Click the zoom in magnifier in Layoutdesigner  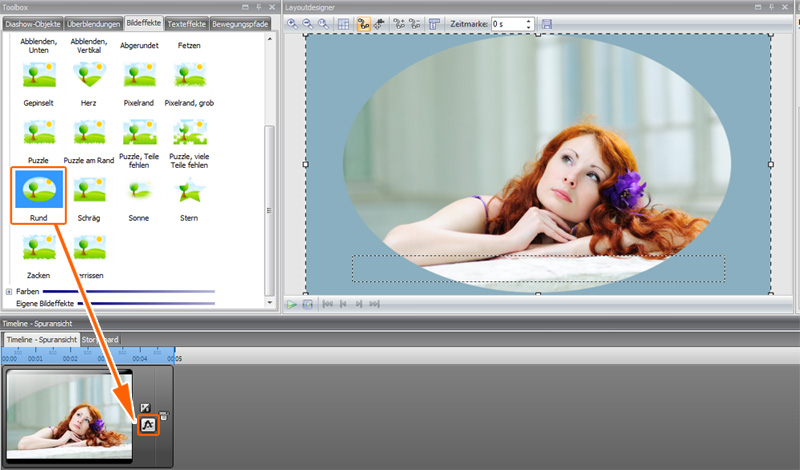click(293, 24)
